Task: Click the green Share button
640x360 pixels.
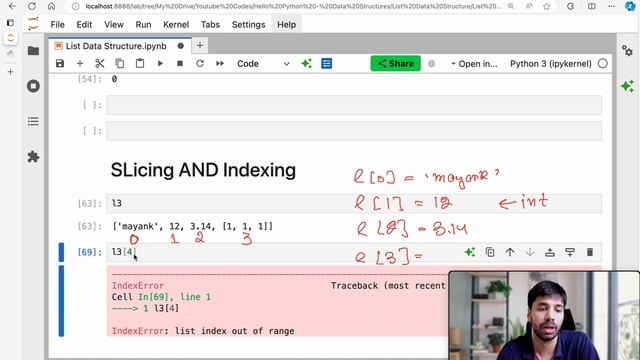Action: 396,64
